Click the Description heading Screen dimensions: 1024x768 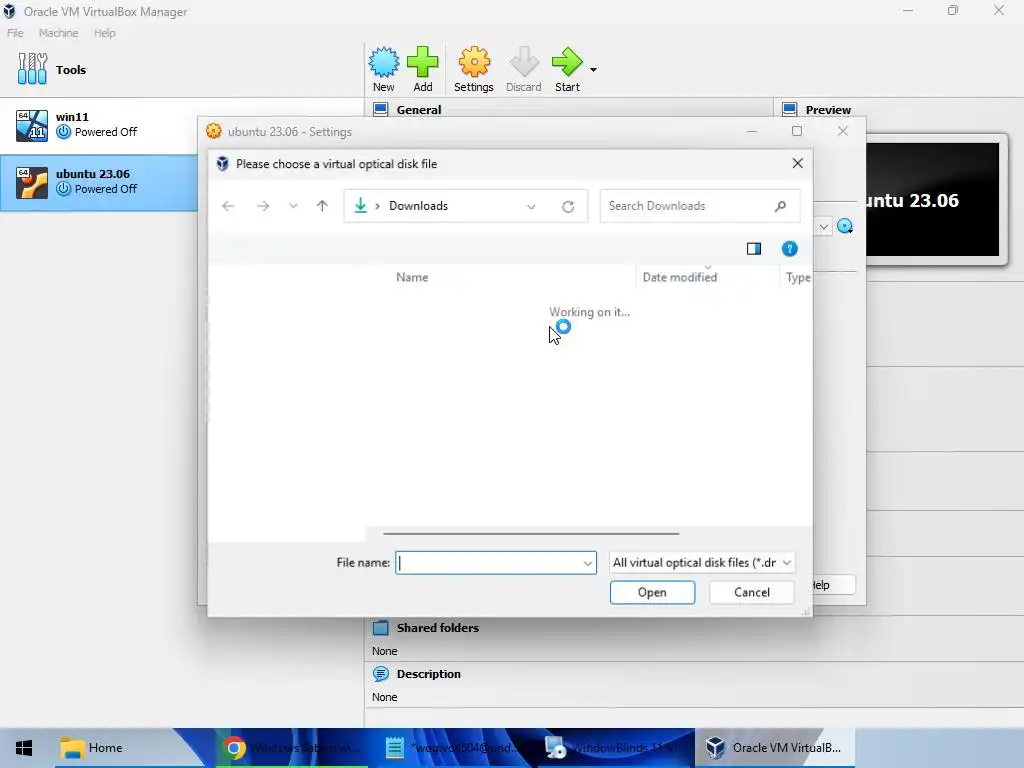pos(428,674)
